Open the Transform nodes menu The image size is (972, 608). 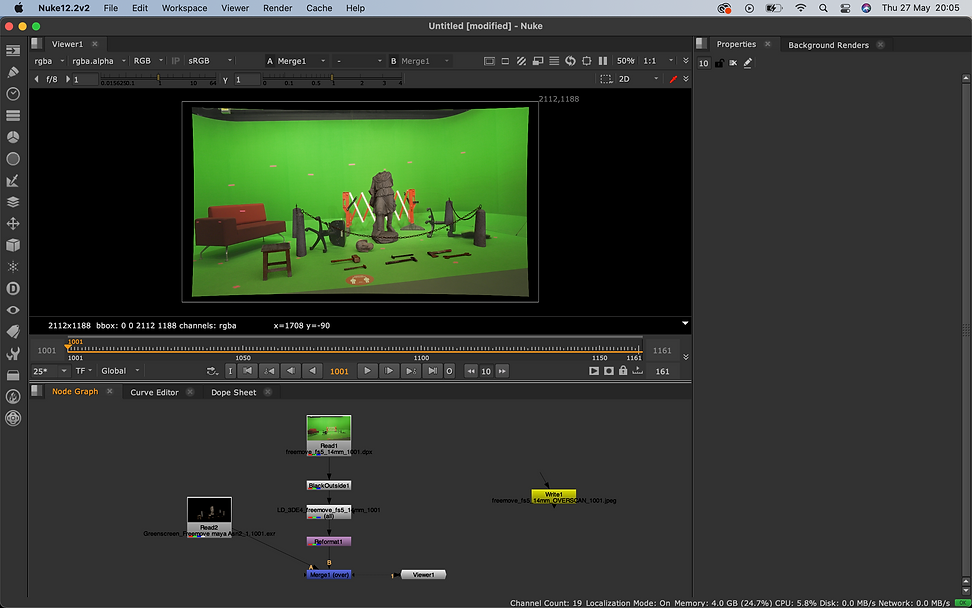pyautogui.click(x=12, y=223)
